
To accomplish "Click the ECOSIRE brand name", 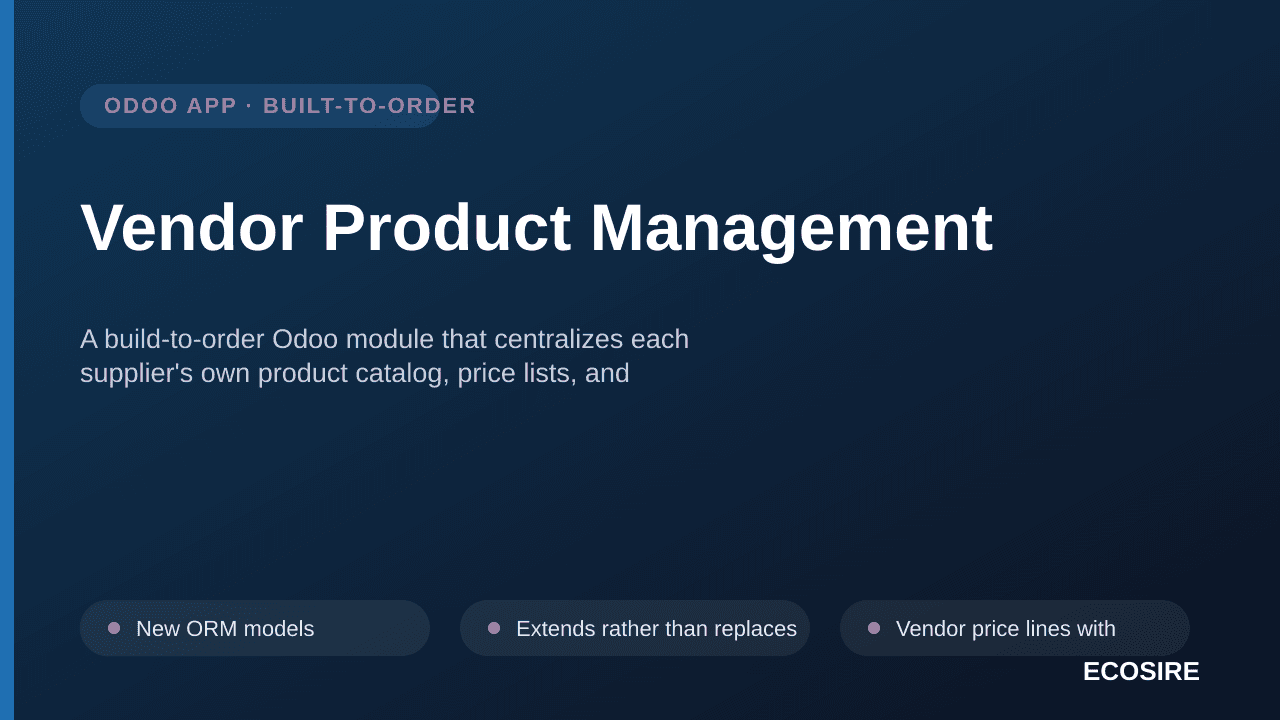I will coord(1141,672).
